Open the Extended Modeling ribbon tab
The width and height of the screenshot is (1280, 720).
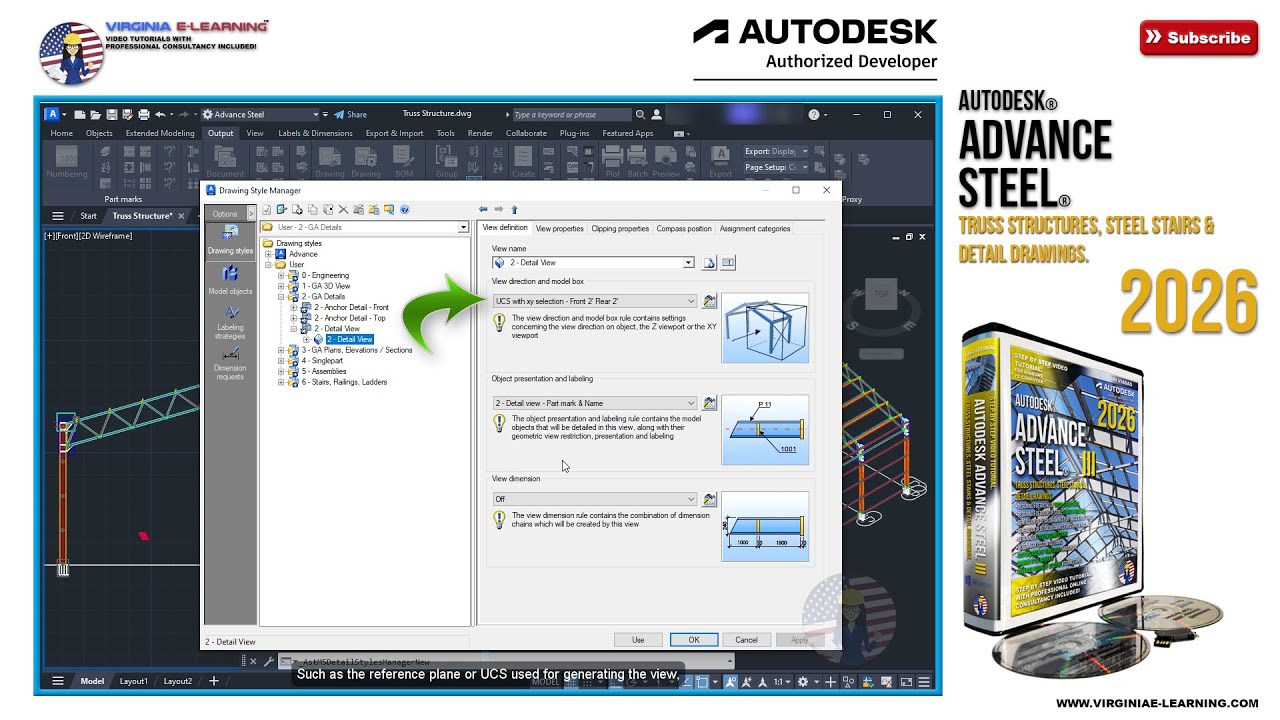tap(160, 133)
